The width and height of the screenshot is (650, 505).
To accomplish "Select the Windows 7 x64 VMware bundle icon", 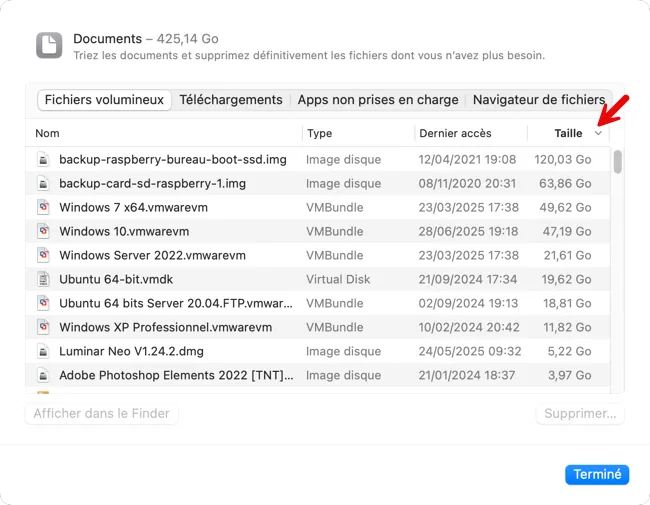I will tap(44, 207).
